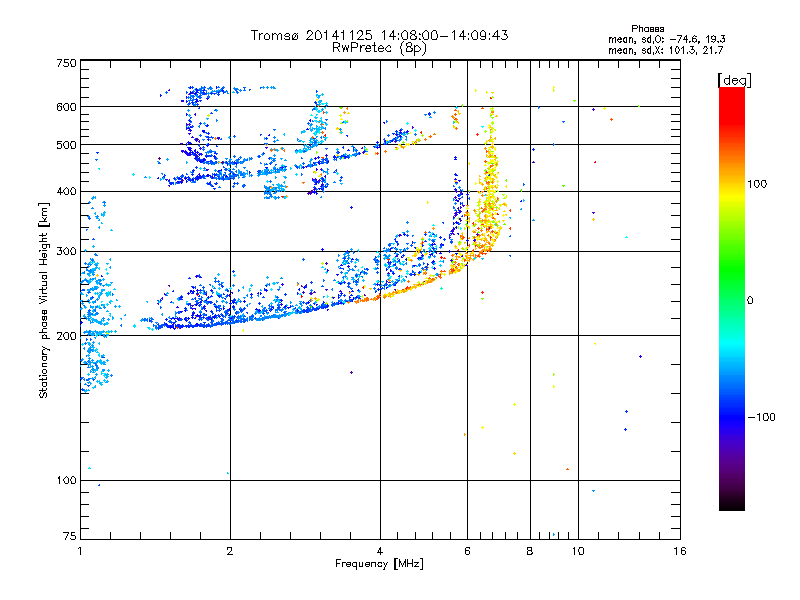Click the 'mean, sd,O: -74.6, 19.3' line
The height and width of the screenshot is (600, 800).
(667, 39)
